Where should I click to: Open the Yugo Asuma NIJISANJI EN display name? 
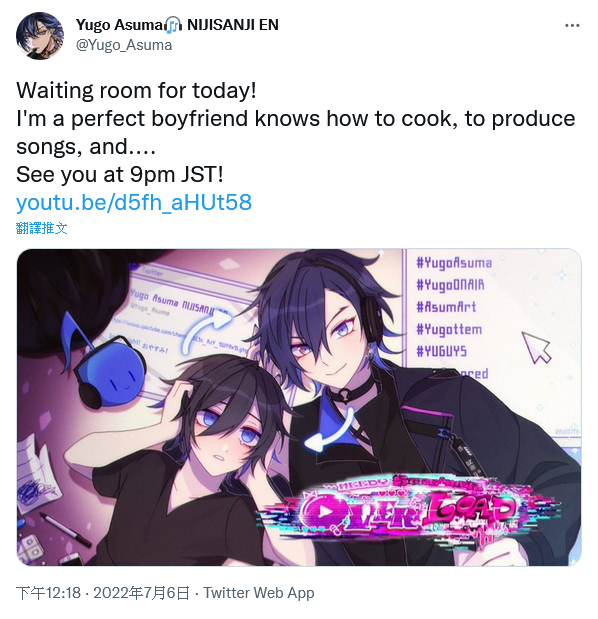177,25
